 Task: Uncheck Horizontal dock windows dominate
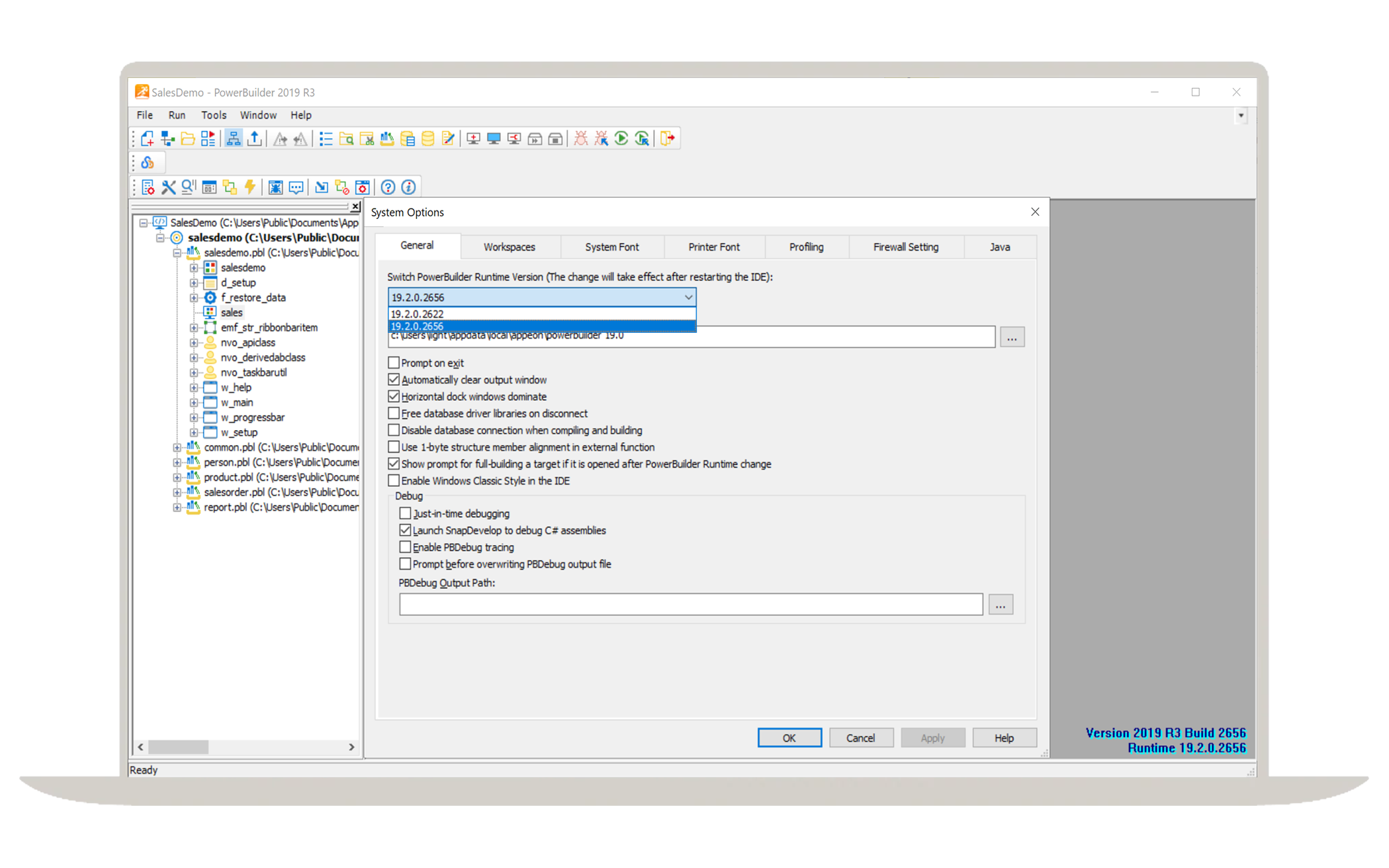coord(394,396)
